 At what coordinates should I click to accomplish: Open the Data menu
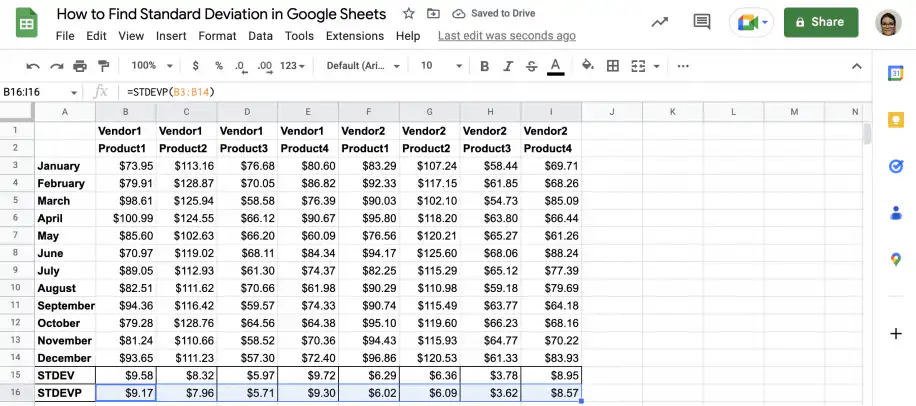click(x=261, y=36)
